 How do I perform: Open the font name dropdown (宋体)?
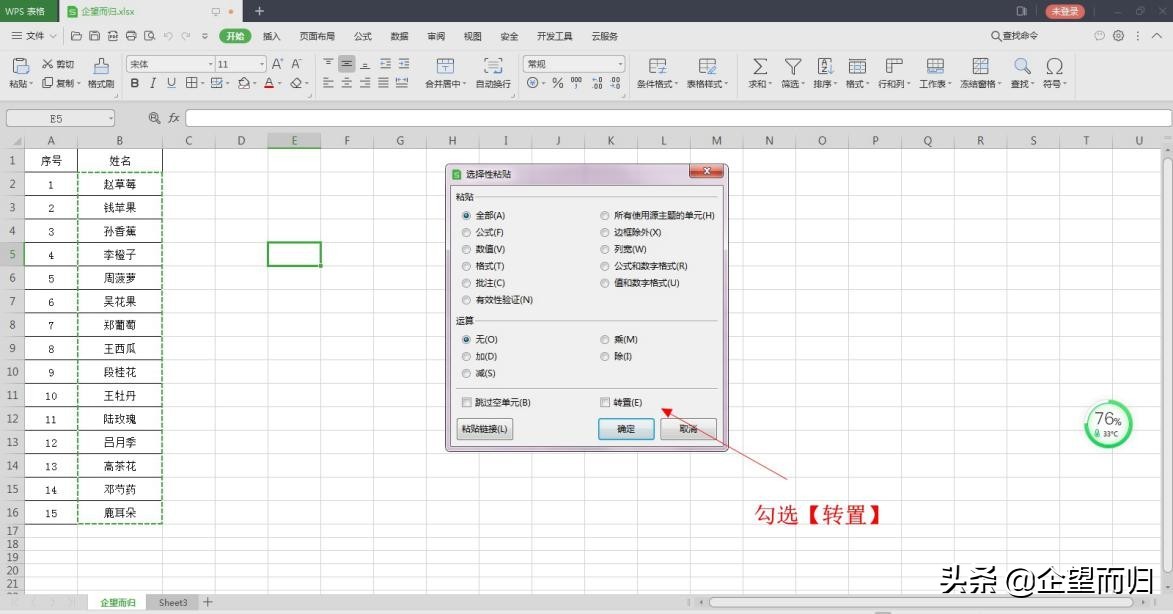point(210,64)
